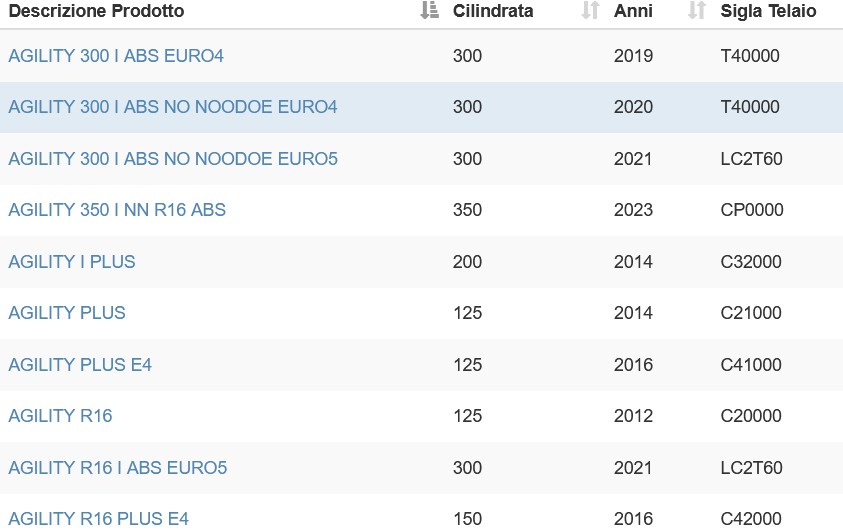The height and width of the screenshot is (532, 843).
Task: Click the Descrizione Prodotto column header
Action: (96, 11)
